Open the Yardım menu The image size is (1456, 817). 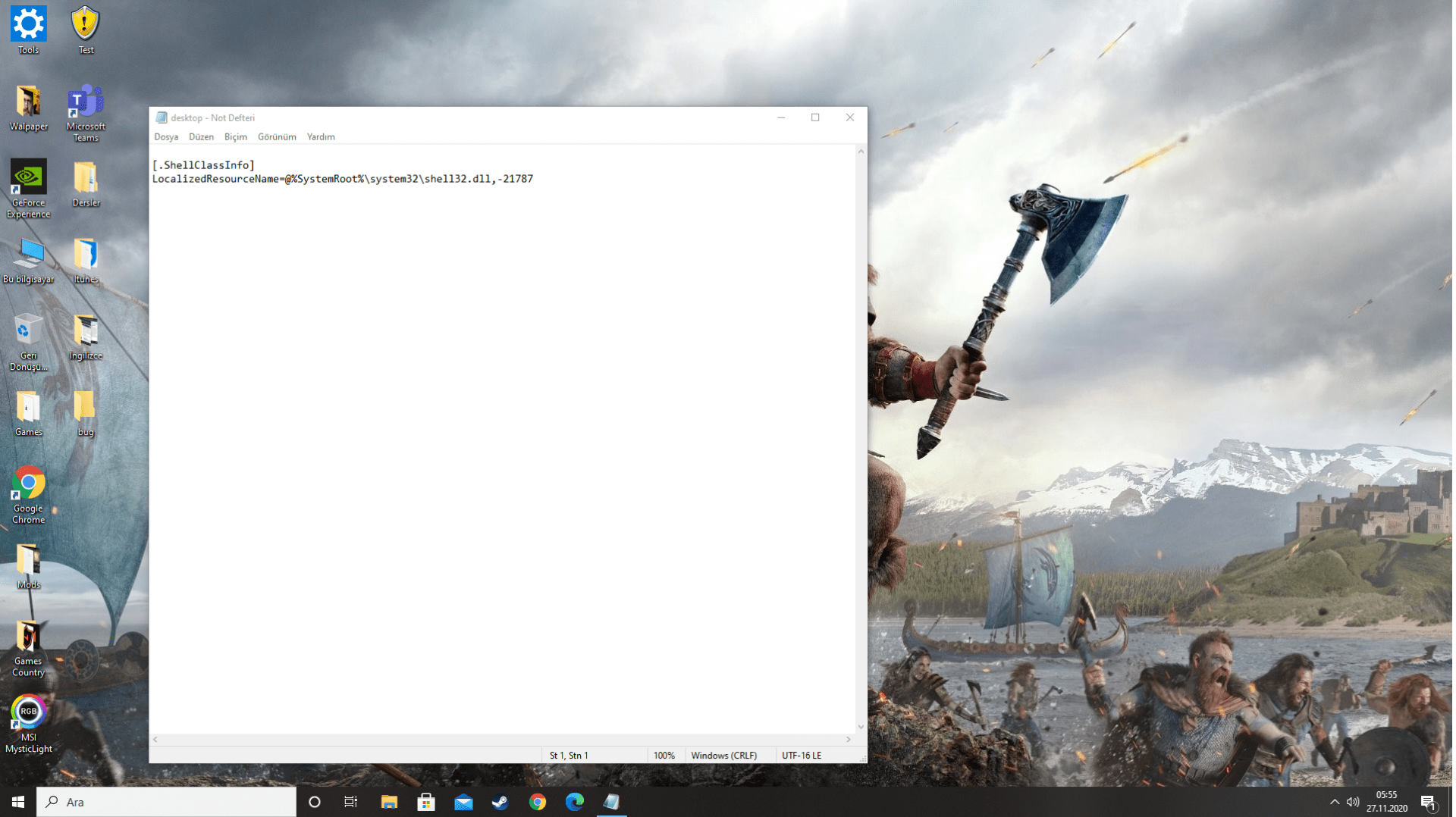[x=321, y=137]
